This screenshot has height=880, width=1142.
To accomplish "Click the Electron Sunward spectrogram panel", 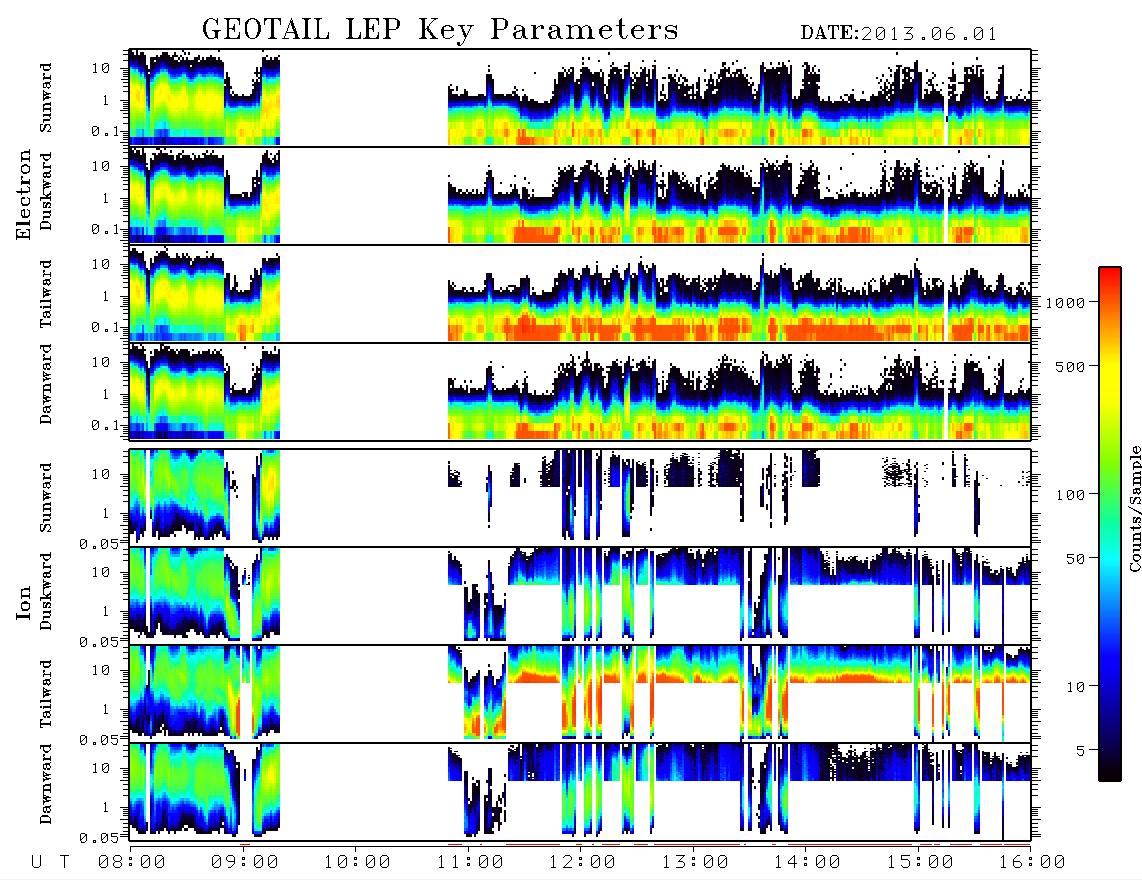I will click(x=580, y=98).
